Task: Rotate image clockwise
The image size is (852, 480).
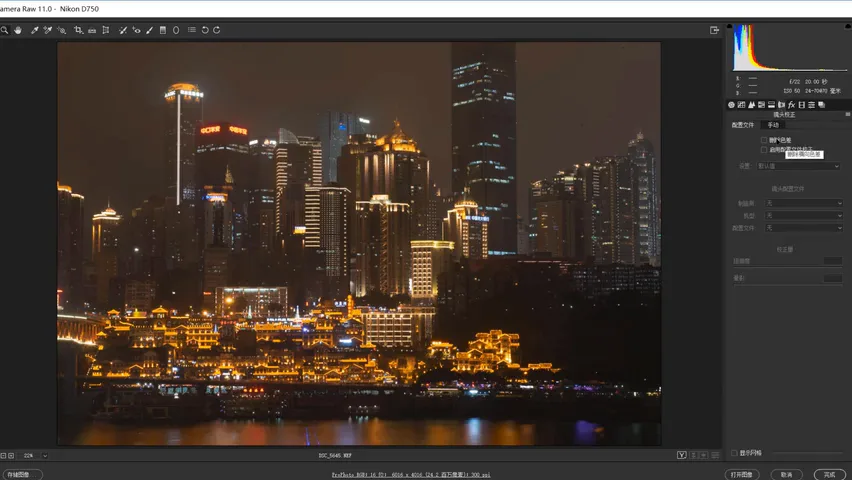Action: [216, 30]
